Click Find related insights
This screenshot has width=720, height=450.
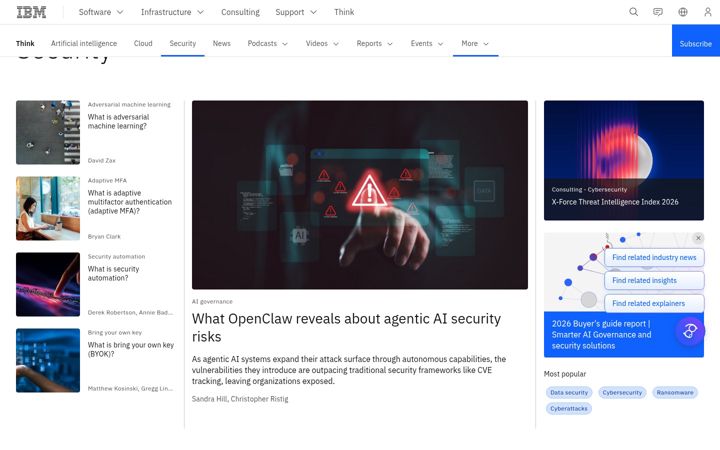(x=654, y=281)
